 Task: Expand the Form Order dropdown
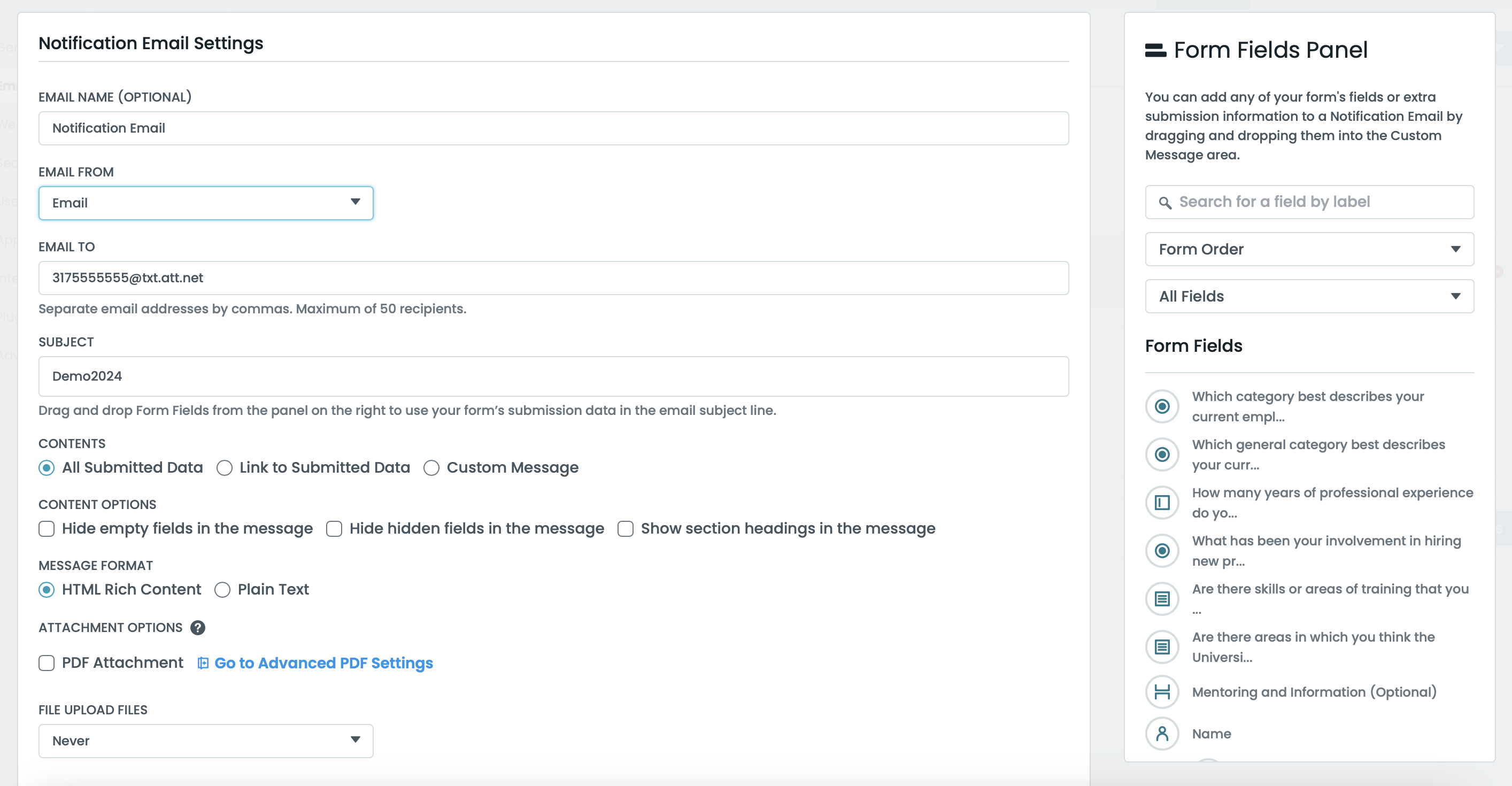click(x=1309, y=250)
